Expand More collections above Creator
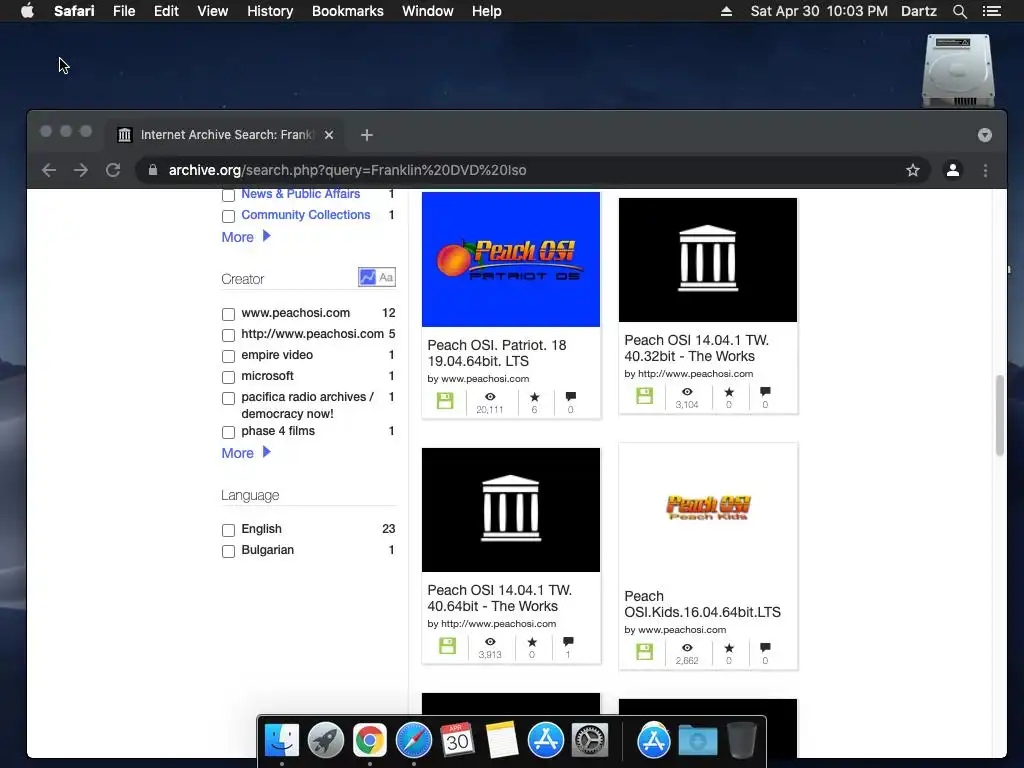The height and width of the screenshot is (768, 1024). 246,237
